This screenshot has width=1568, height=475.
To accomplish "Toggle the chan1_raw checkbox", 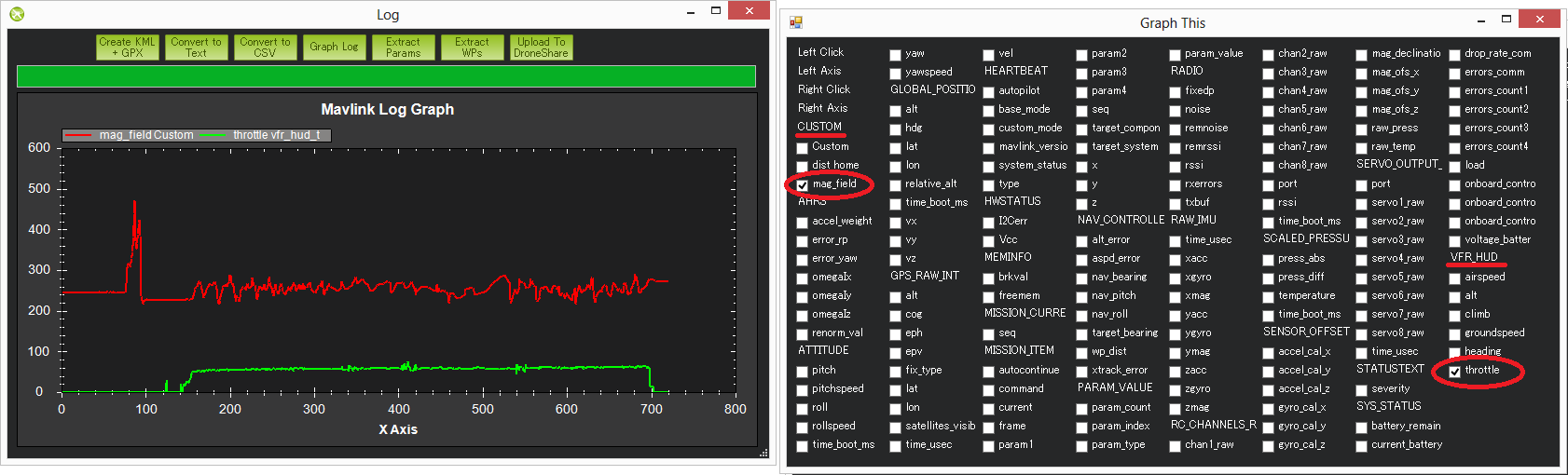I will pyautogui.click(x=1176, y=446).
